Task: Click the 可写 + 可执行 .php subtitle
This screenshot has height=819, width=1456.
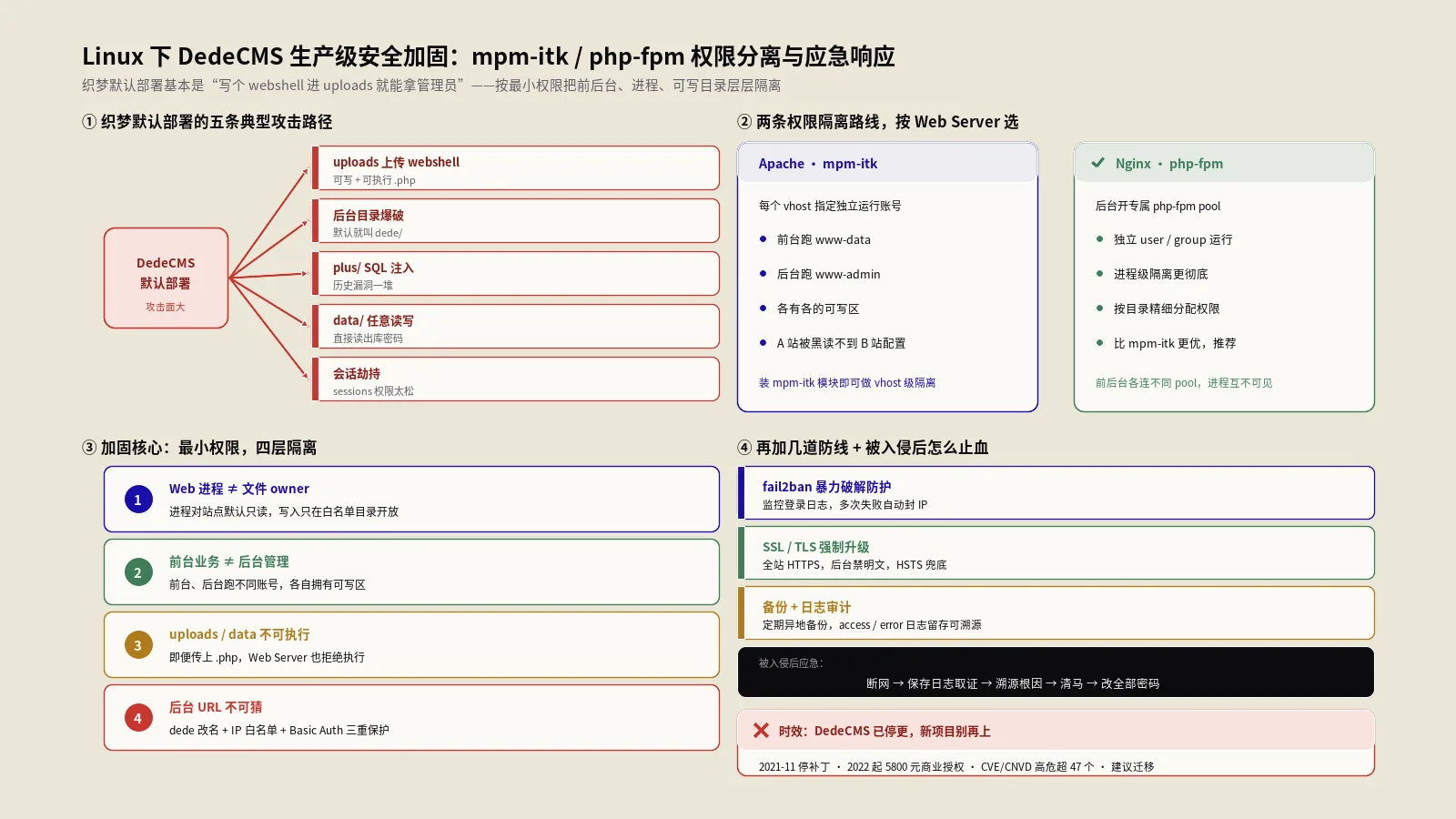Action: (374, 180)
